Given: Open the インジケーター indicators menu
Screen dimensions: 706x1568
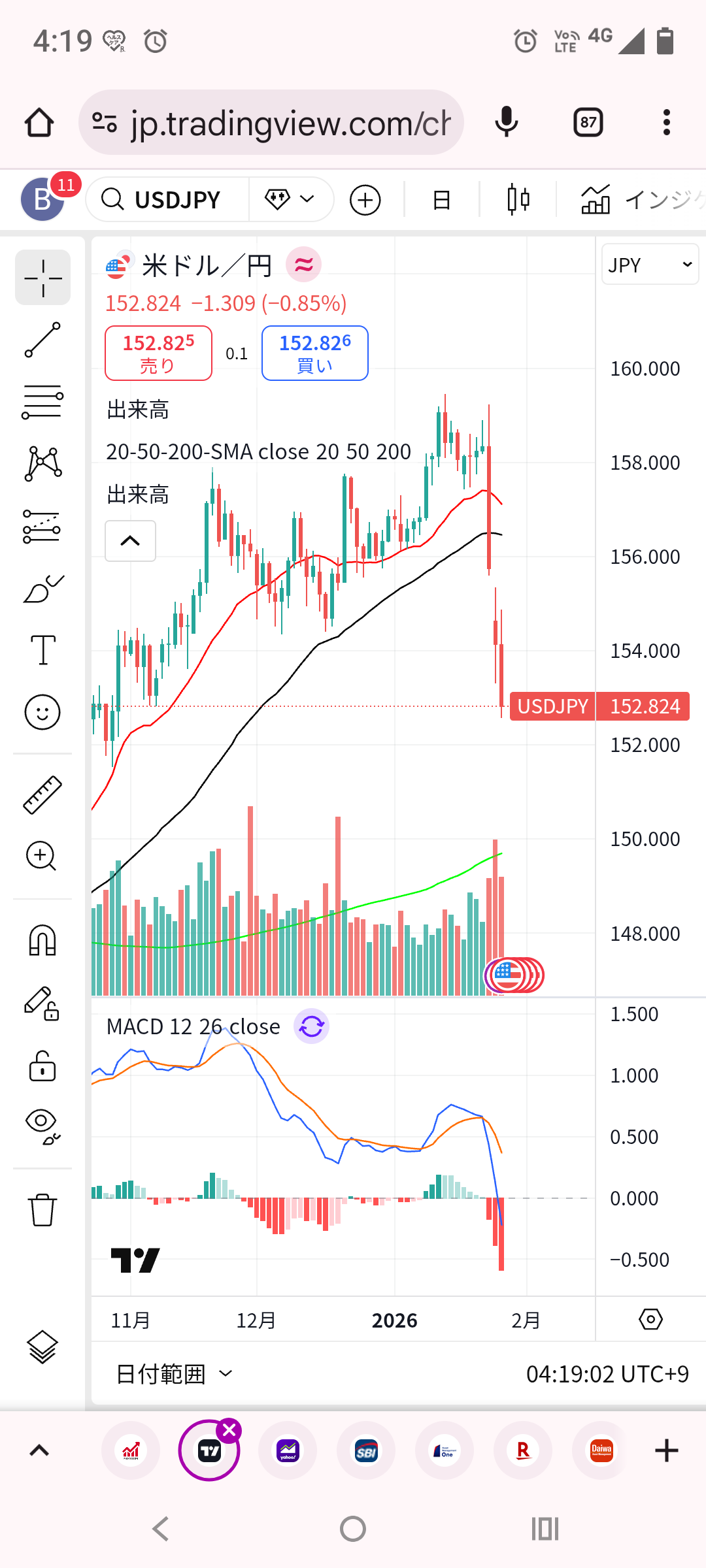Looking at the screenshot, I should pos(641,200).
